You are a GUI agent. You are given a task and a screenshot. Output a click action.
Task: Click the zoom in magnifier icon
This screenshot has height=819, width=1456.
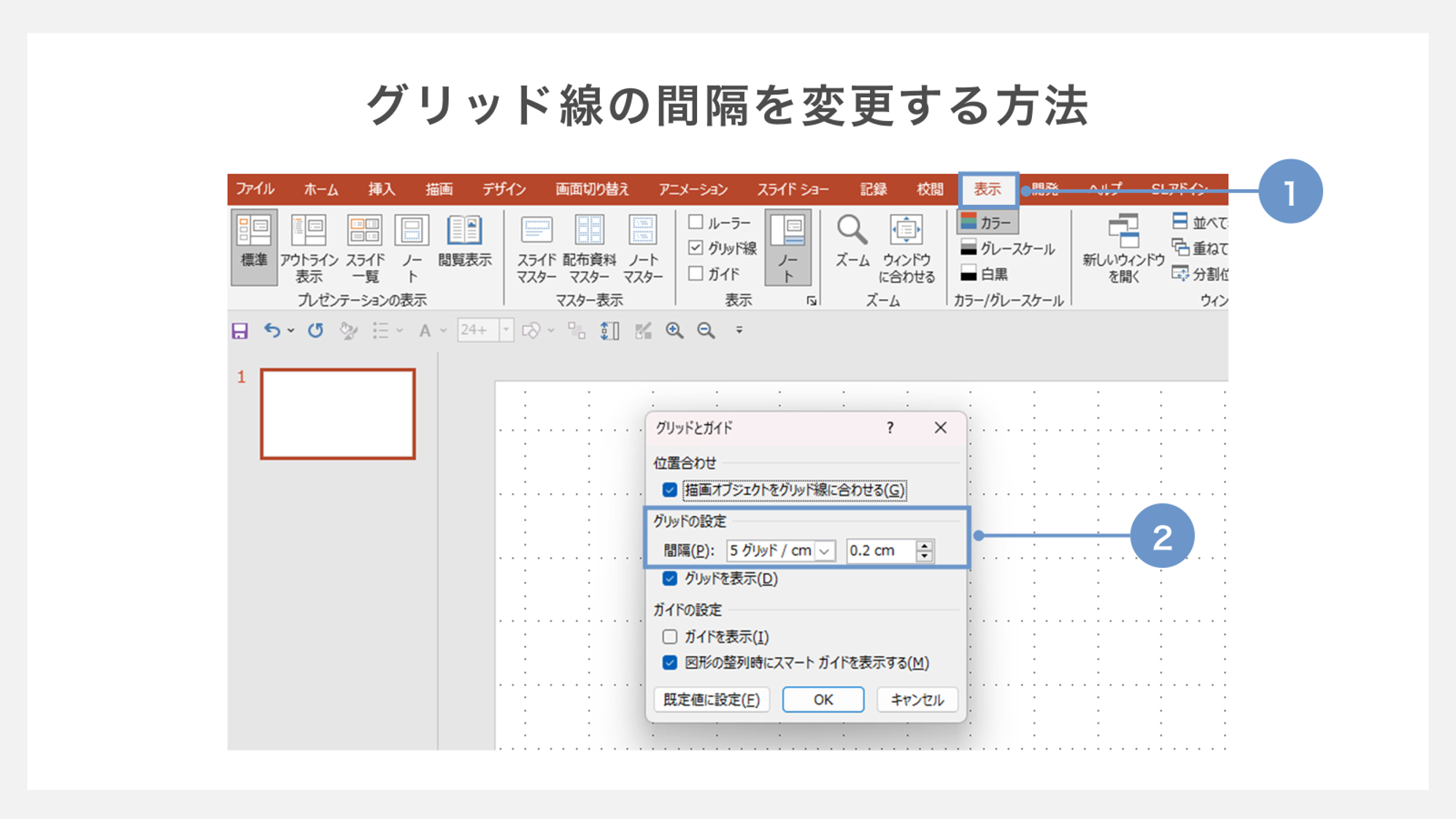pos(674,331)
